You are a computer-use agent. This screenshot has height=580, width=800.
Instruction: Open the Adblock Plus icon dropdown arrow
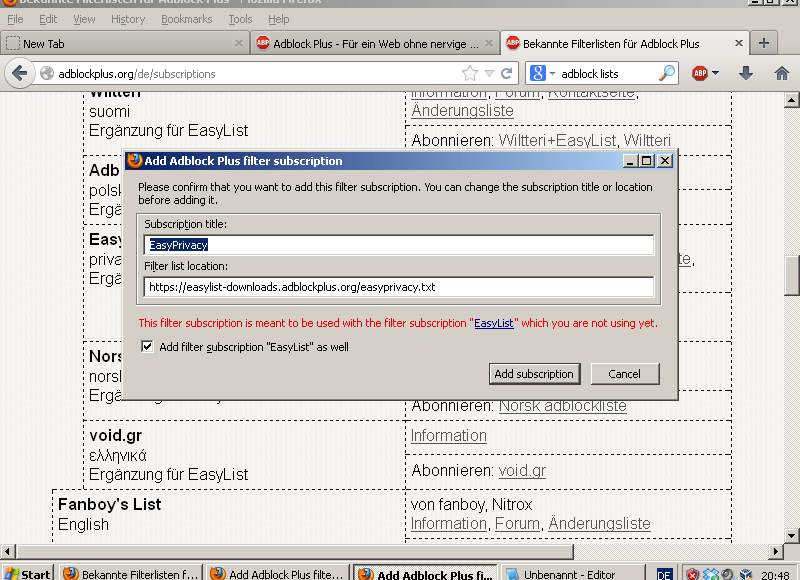coord(716,73)
